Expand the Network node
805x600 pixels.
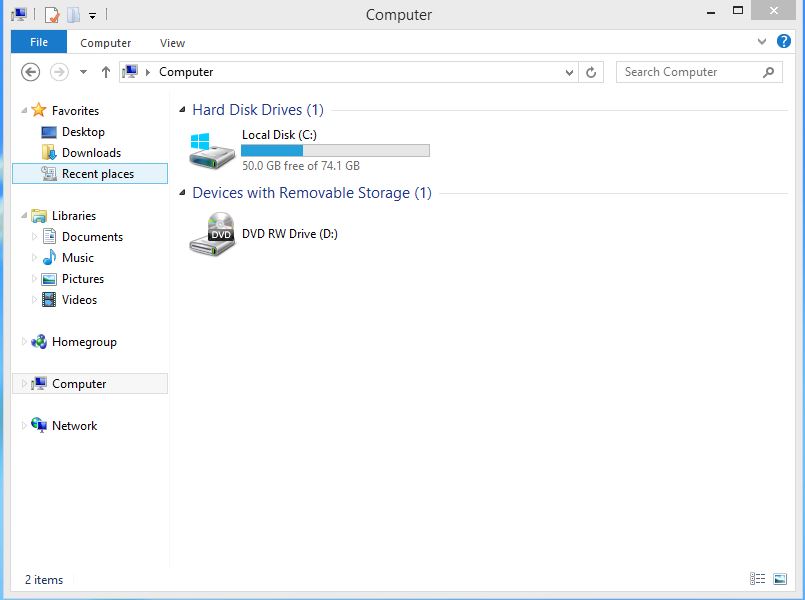coord(24,425)
